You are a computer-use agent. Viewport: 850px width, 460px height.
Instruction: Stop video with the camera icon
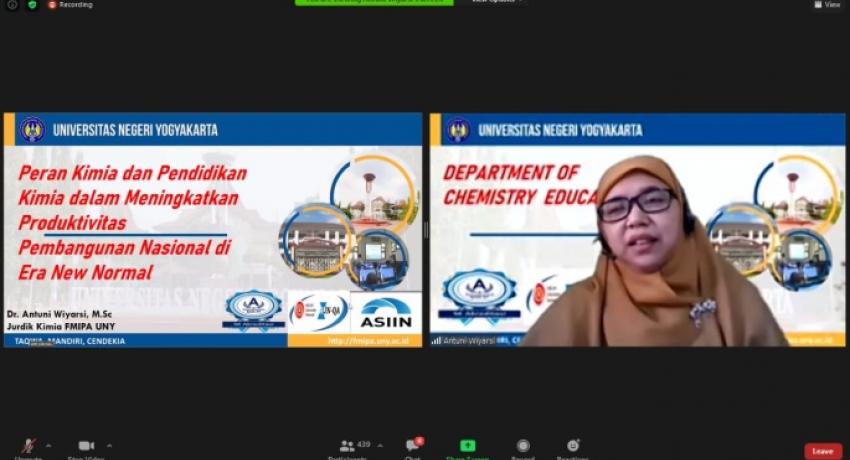[86, 448]
